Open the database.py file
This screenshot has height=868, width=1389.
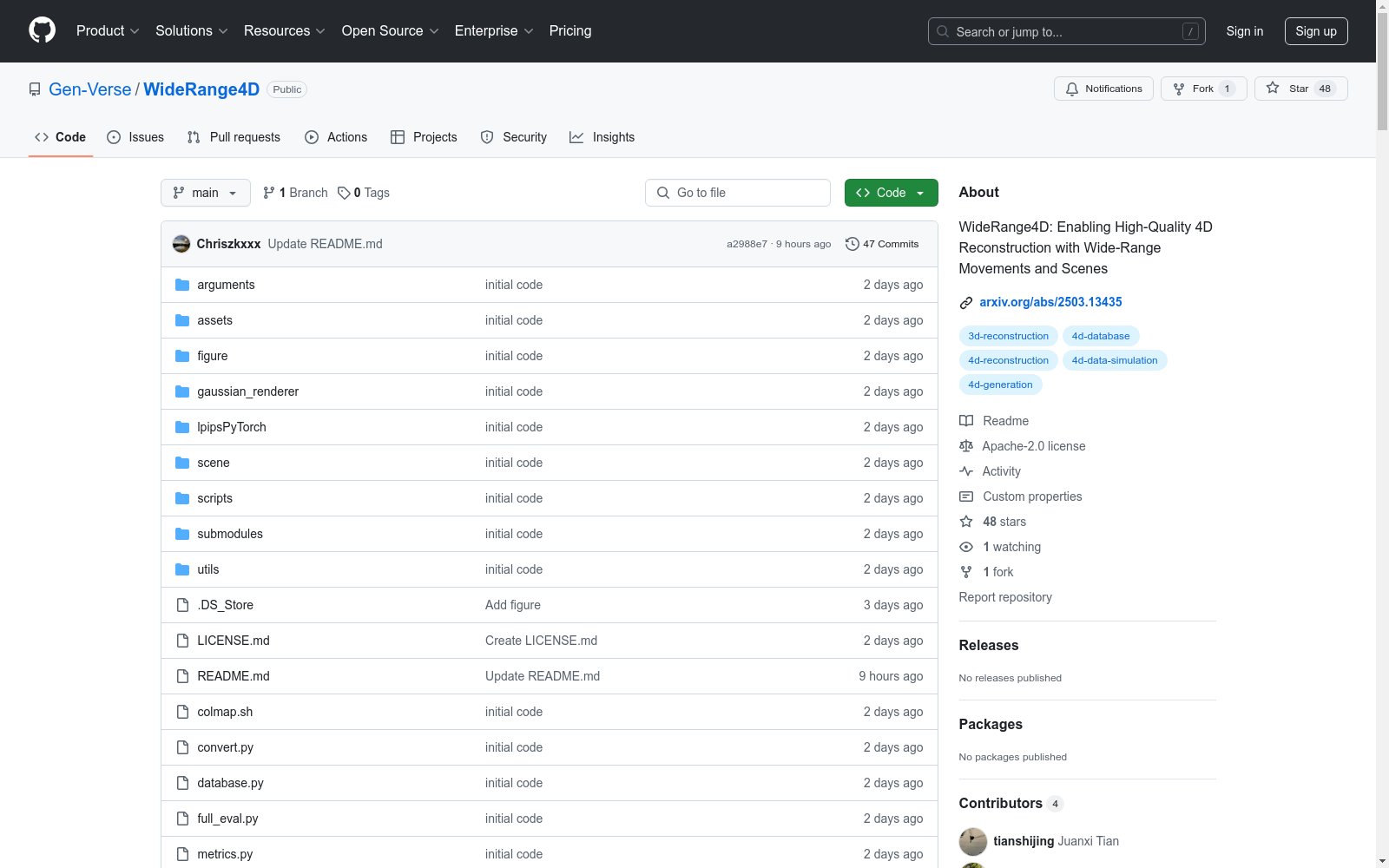point(230,783)
